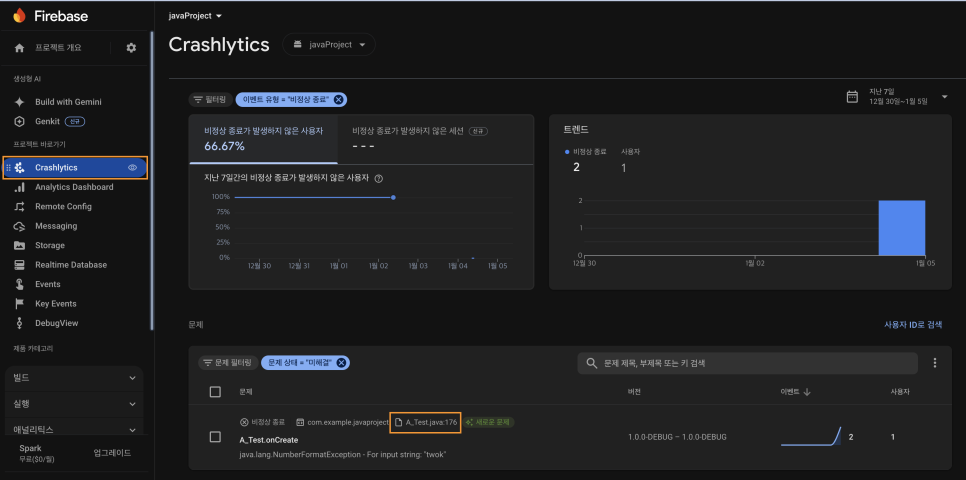Click the Realtime Database icon
Screen dimensions: 966x480
coord(20,265)
